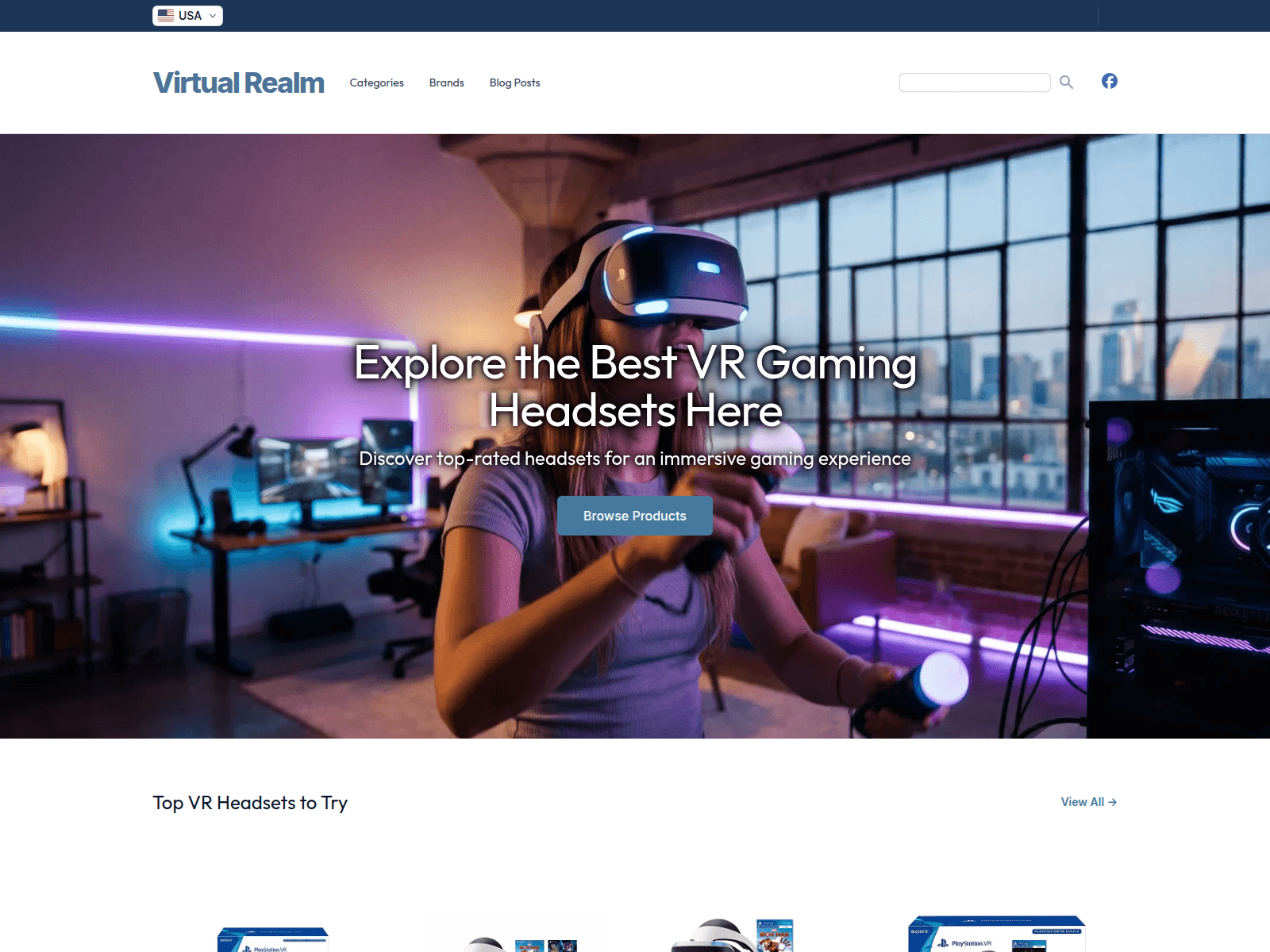Focus the search input field

click(x=975, y=83)
